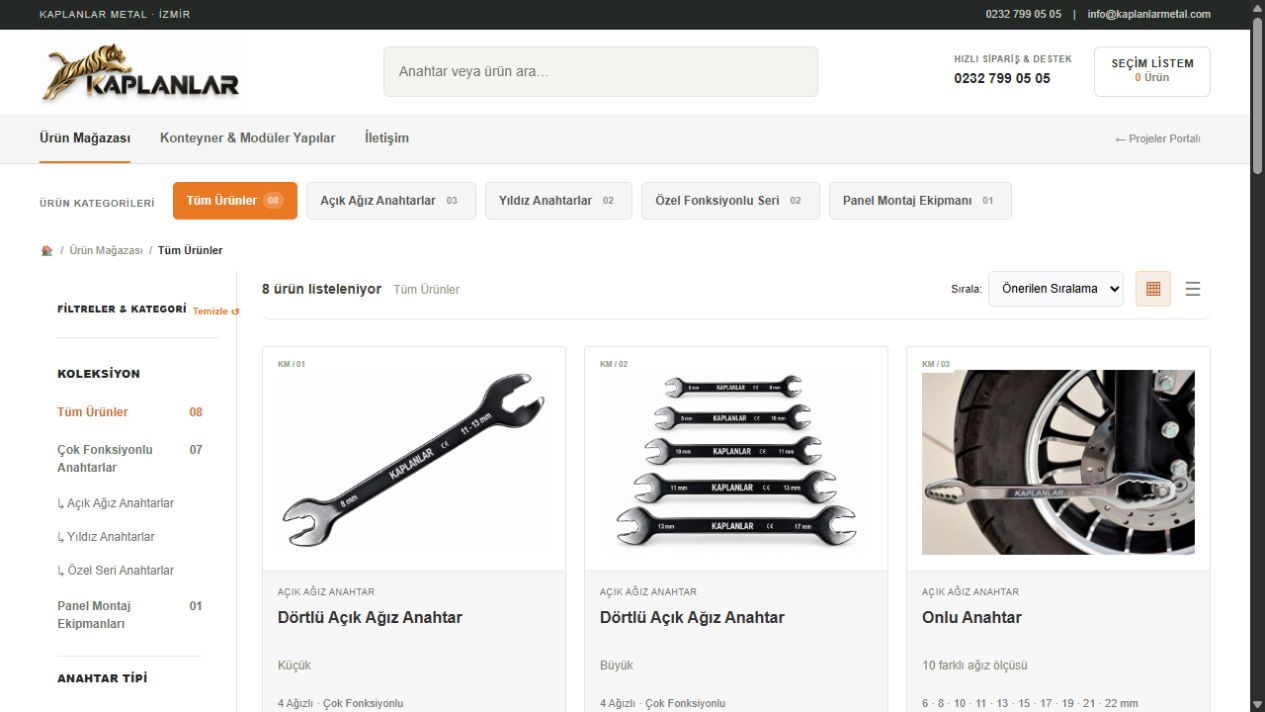Open KM / 01 single wrench image
This screenshot has height=712, width=1265.
pos(414,463)
